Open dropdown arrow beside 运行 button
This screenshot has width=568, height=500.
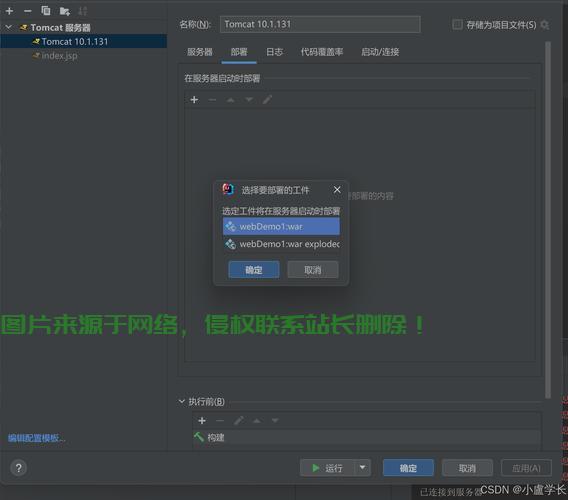[362, 468]
